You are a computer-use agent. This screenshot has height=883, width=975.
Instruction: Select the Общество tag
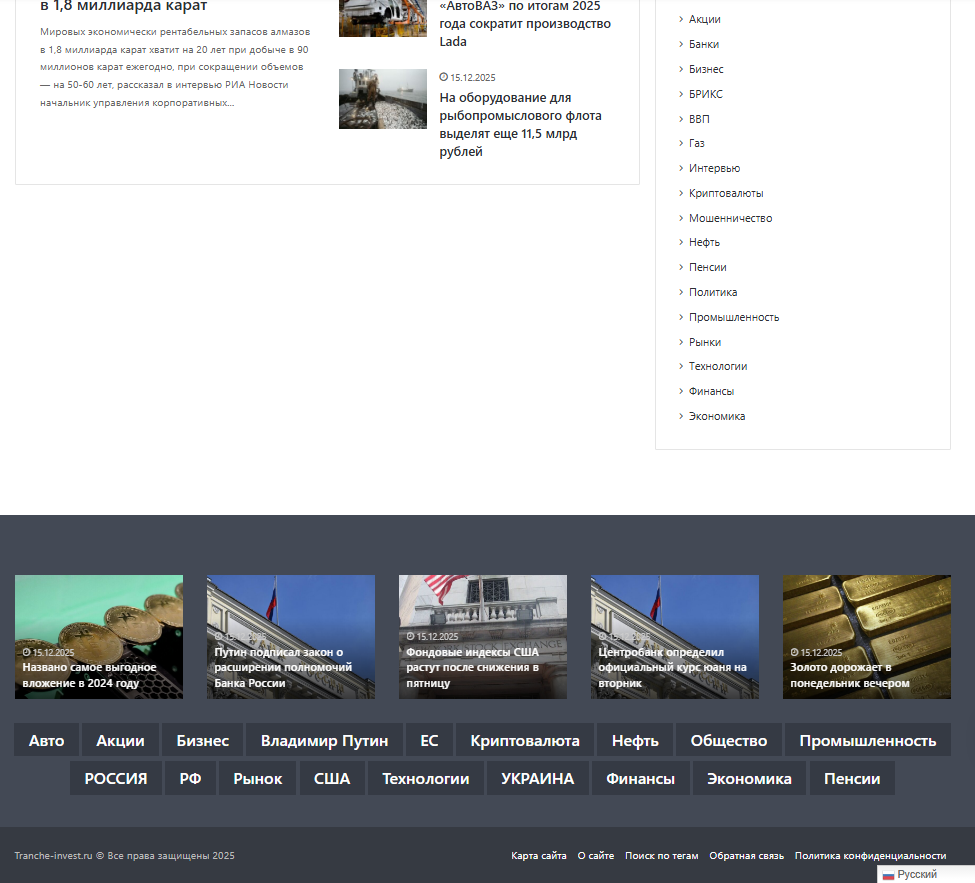point(729,740)
